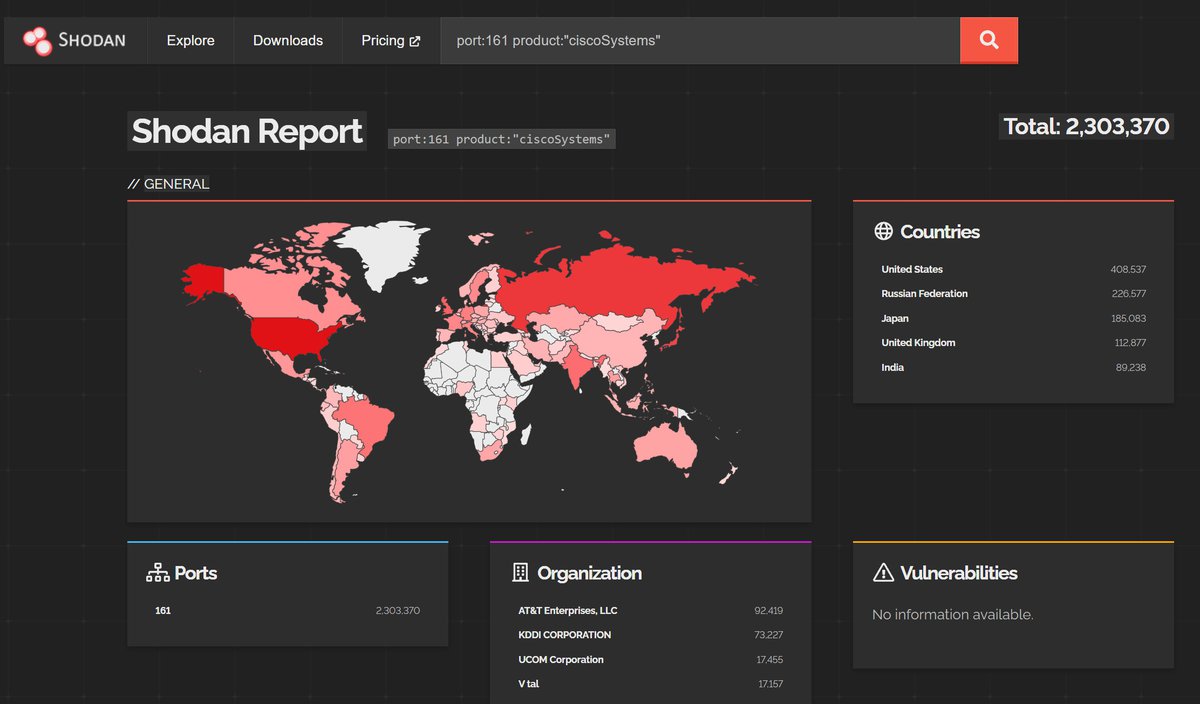This screenshot has width=1200, height=704.
Task: Click the network icon beside Ports
Action: (x=157, y=573)
